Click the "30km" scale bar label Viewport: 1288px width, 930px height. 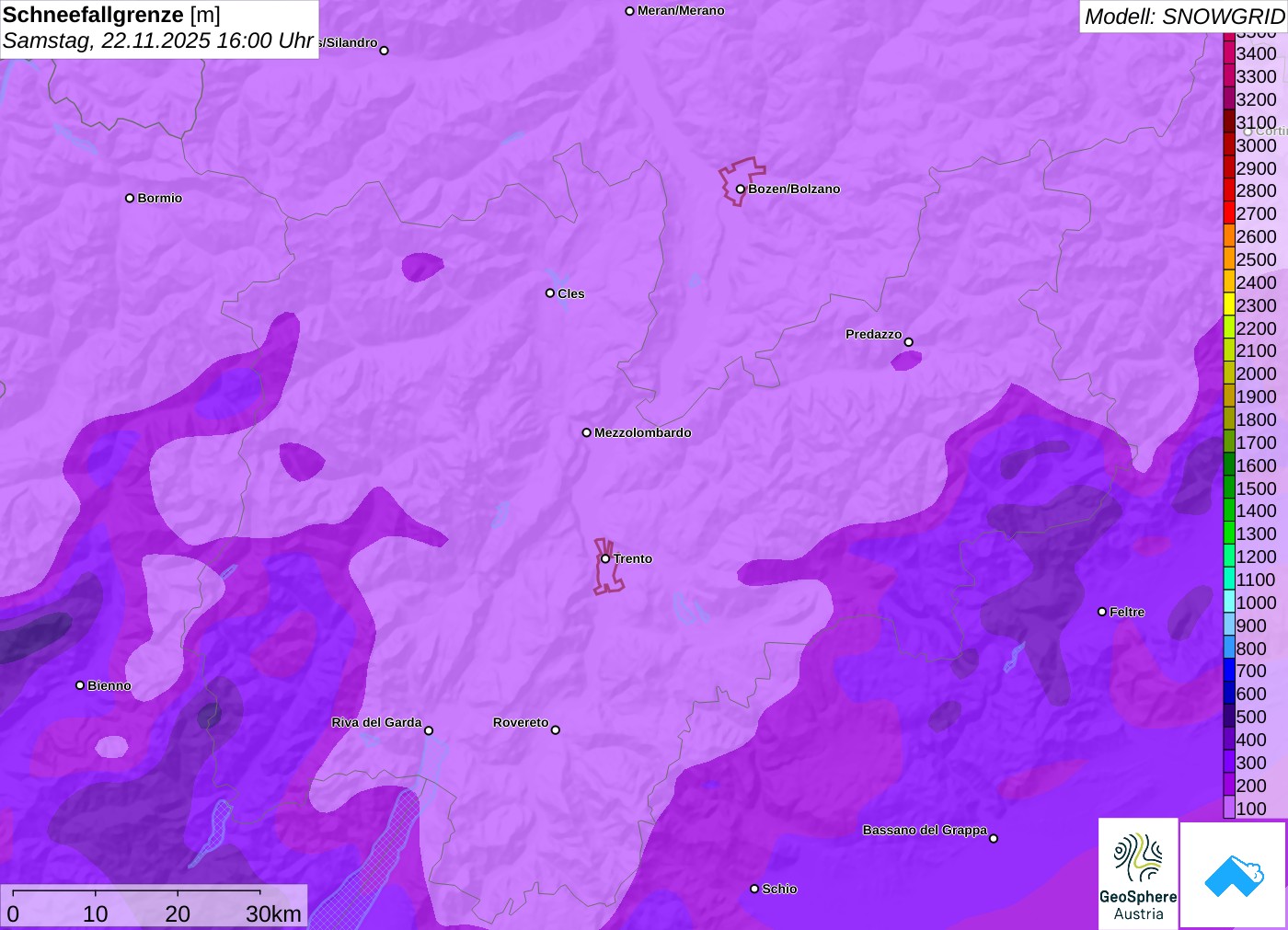click(273, 913)
